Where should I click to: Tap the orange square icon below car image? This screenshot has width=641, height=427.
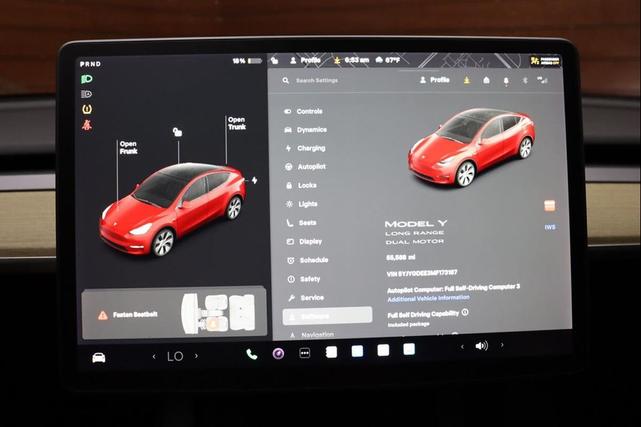(549, 206)
